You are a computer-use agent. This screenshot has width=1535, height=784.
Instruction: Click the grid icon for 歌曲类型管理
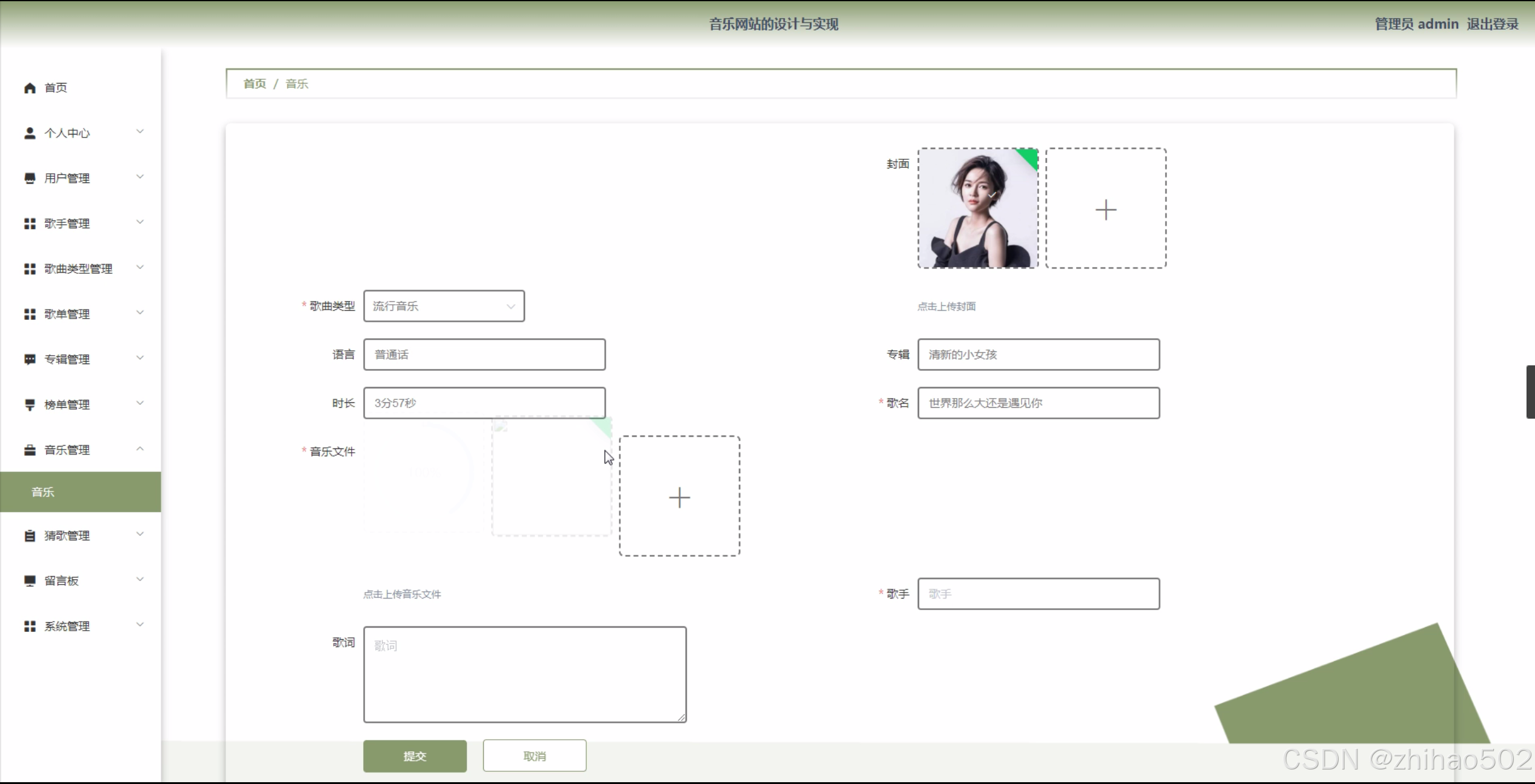tap(30, 268)
